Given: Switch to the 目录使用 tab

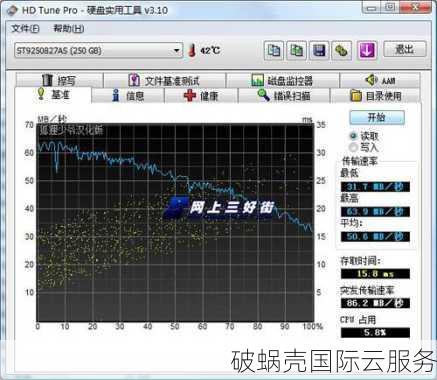Looking at the screenshot, I should 375,96.
